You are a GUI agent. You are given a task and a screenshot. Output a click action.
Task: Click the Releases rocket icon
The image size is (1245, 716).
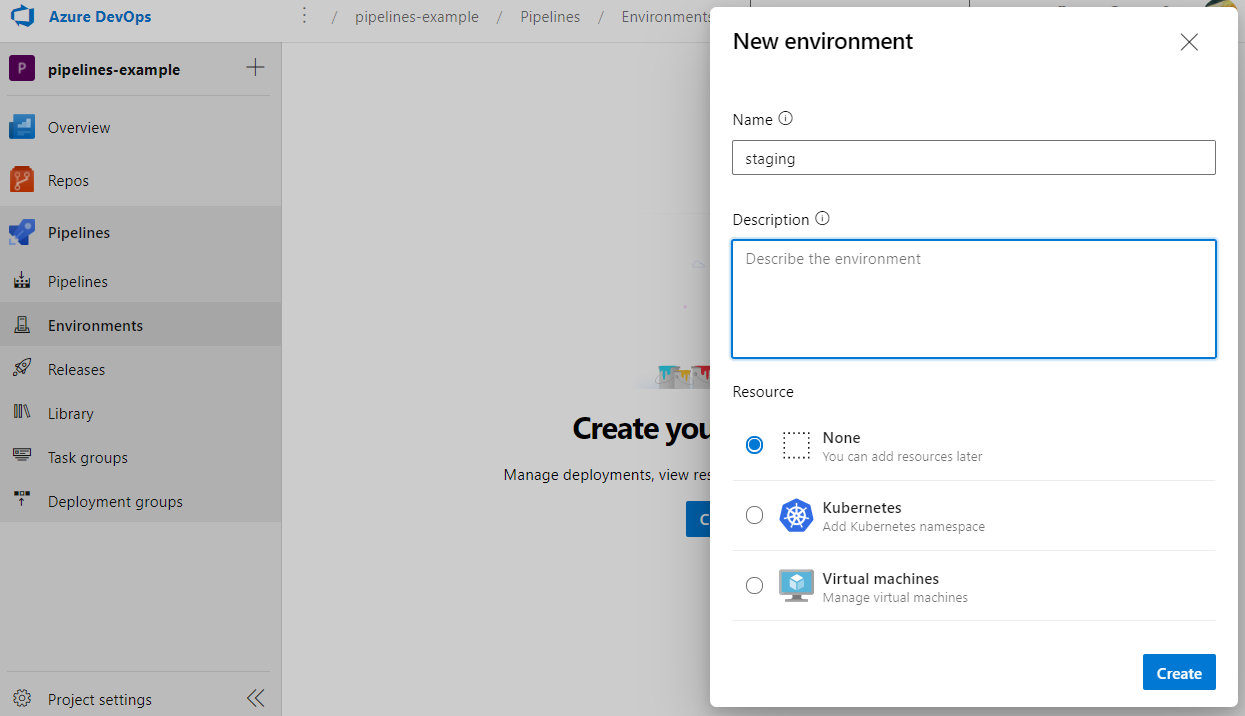[x=22, y=368]
